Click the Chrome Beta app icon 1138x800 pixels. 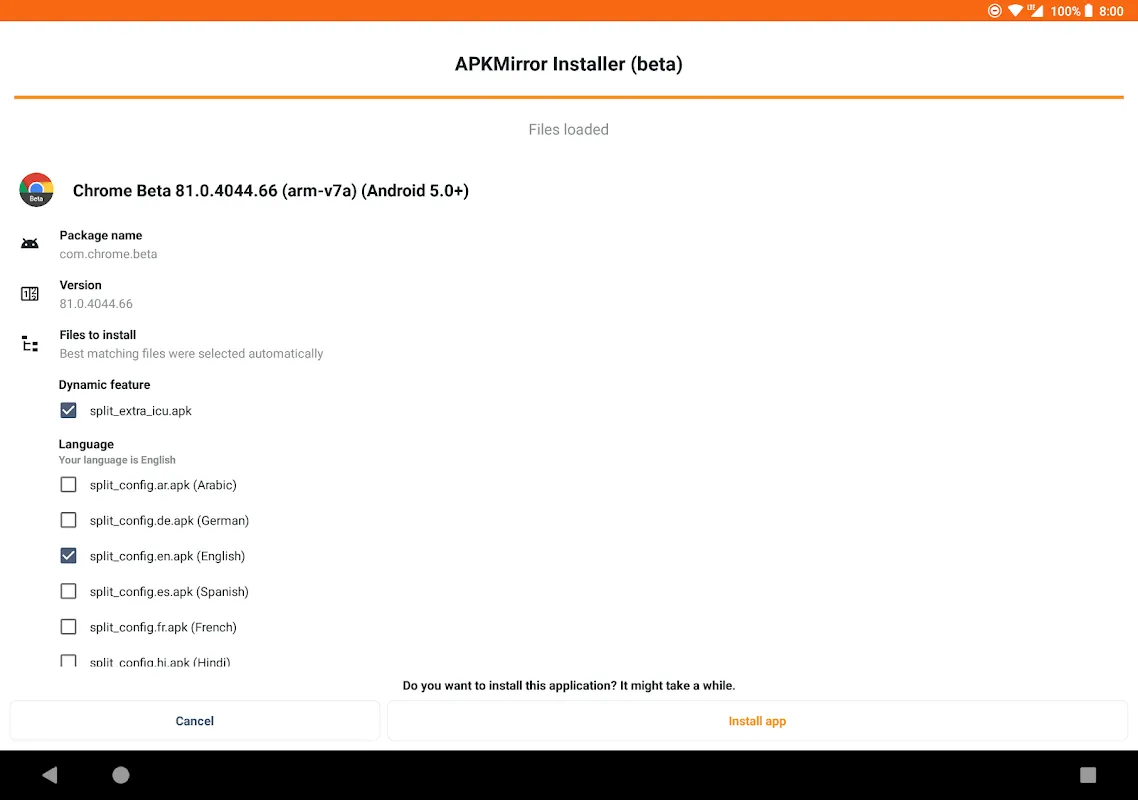click(x=36, y=190)
